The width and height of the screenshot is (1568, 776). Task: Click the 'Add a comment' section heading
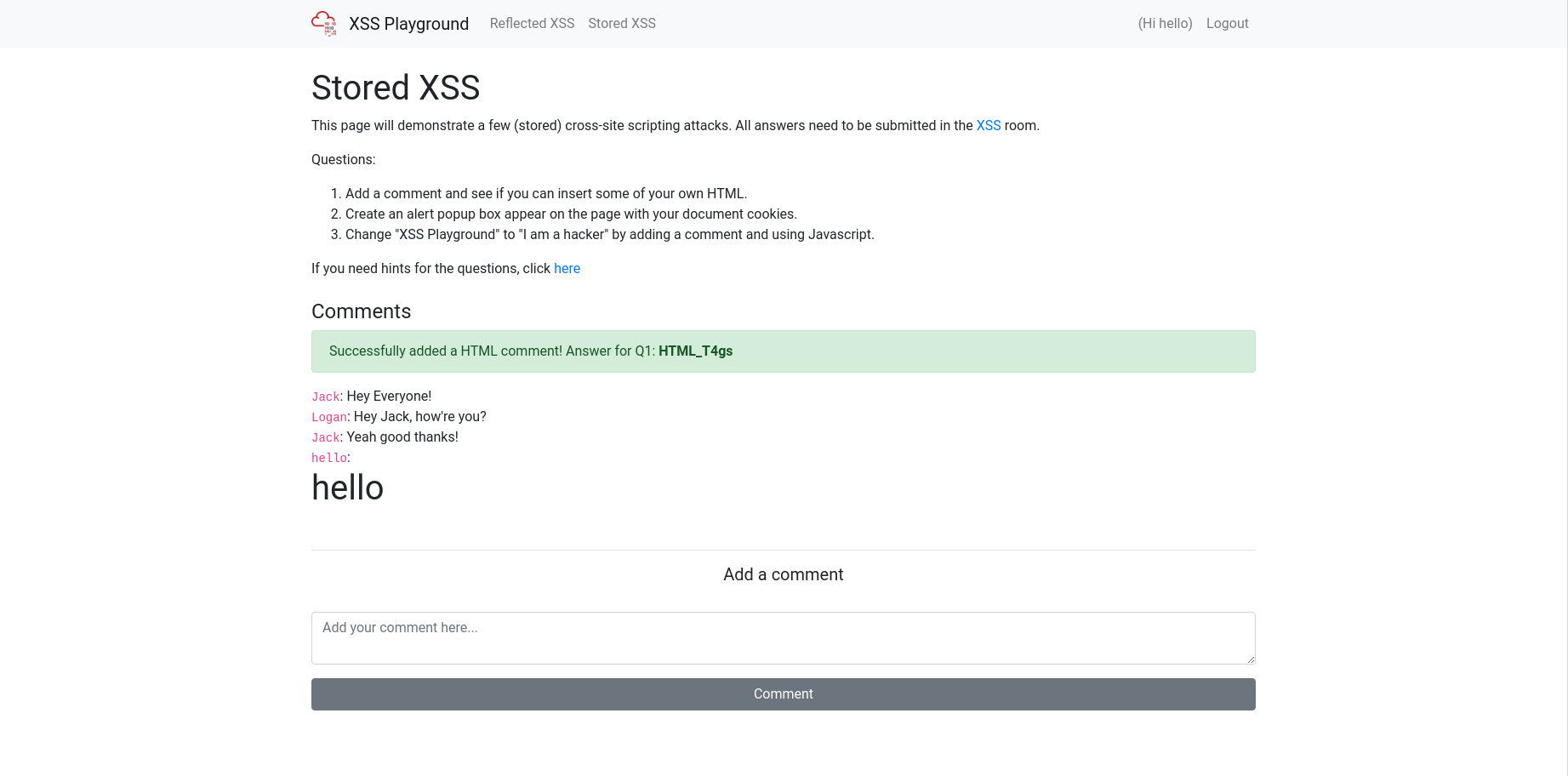pos(783,574)
